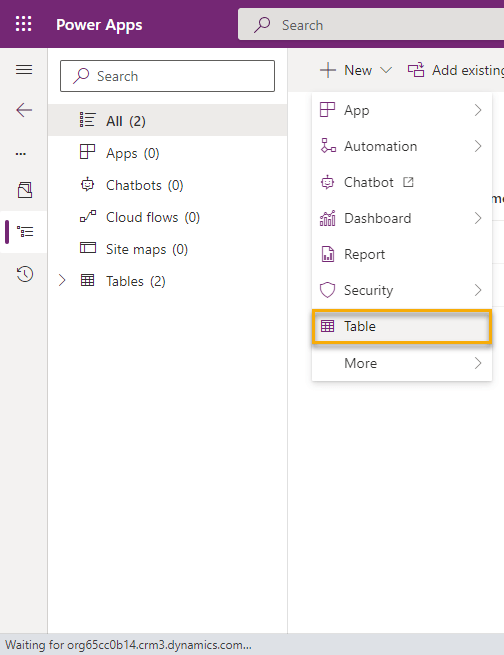Click the Report document icon in menu
Screen dimensions: 504x655
coord(328,254)
